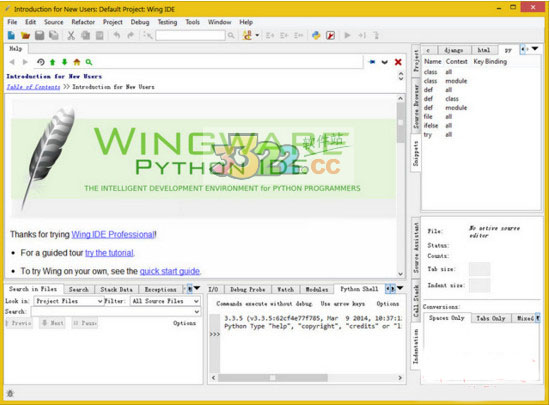
Task: Click the toolbar search input field
Action: tap(190, 35)
